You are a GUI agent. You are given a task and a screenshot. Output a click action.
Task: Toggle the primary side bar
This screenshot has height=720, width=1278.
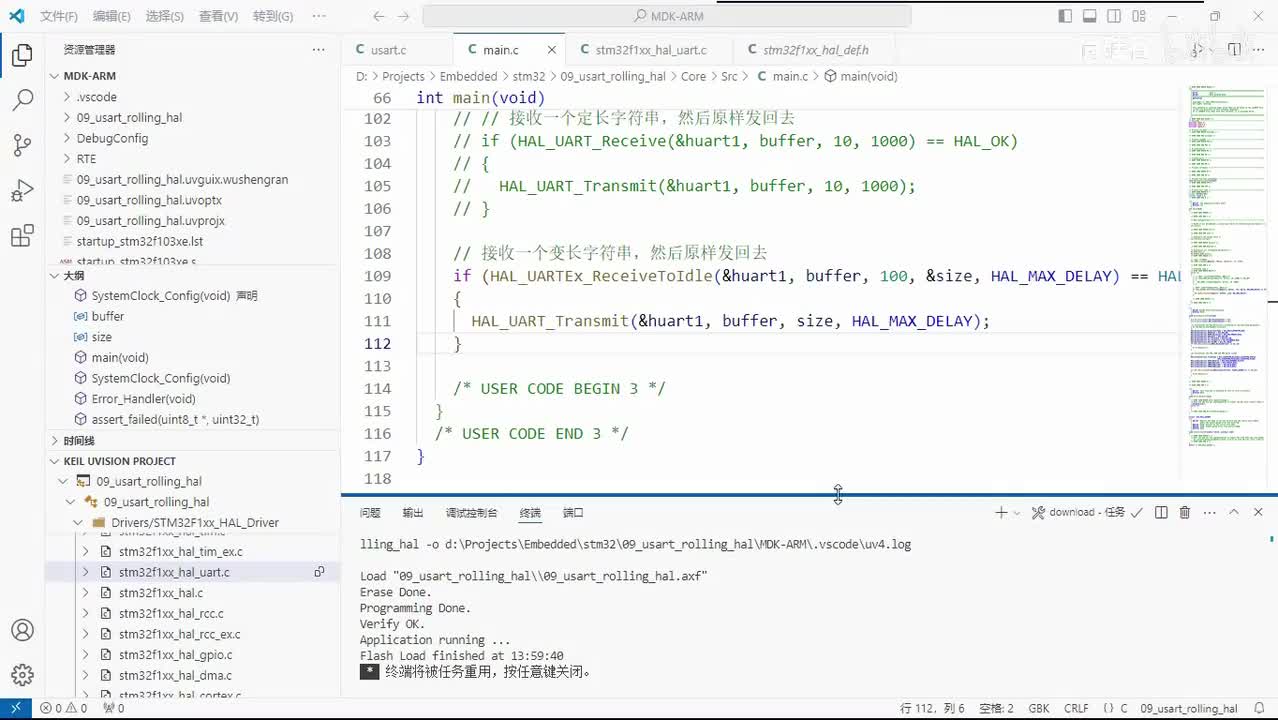(1065, 16)
